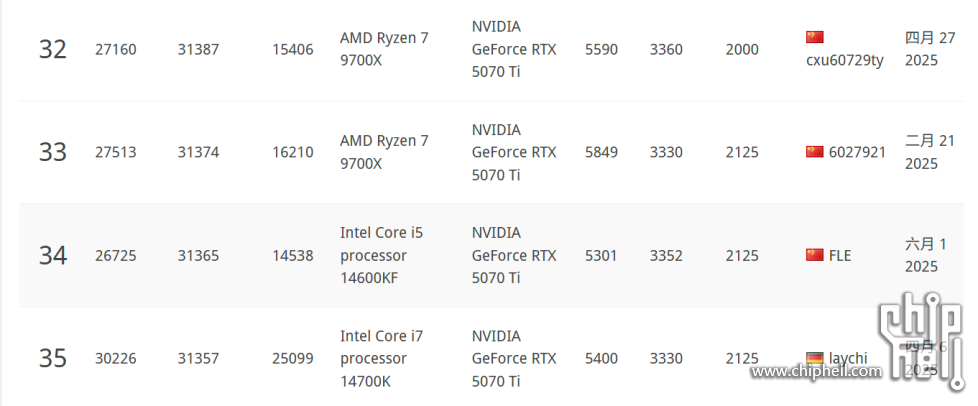Click AMD Ryzen 7 9700X in row 32
978x406 pixels.
tap(384, 49)
